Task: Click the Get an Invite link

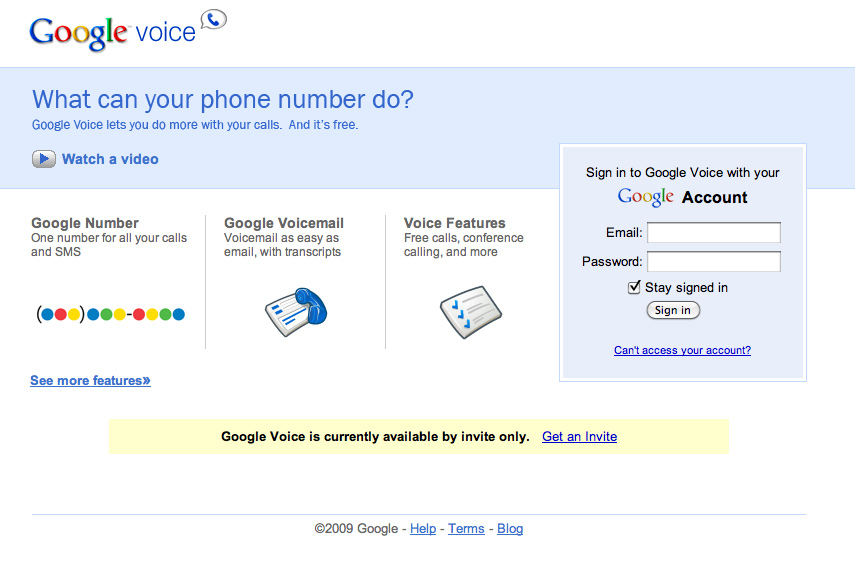Action: (x=579, y=437)
